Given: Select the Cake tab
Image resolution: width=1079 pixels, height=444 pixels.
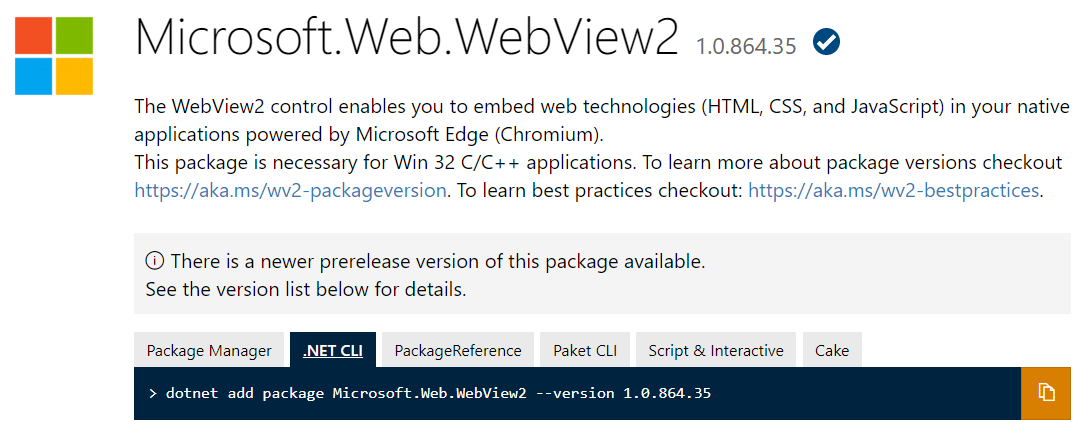Looking at the screenshot, I should (x=832, y=351).
